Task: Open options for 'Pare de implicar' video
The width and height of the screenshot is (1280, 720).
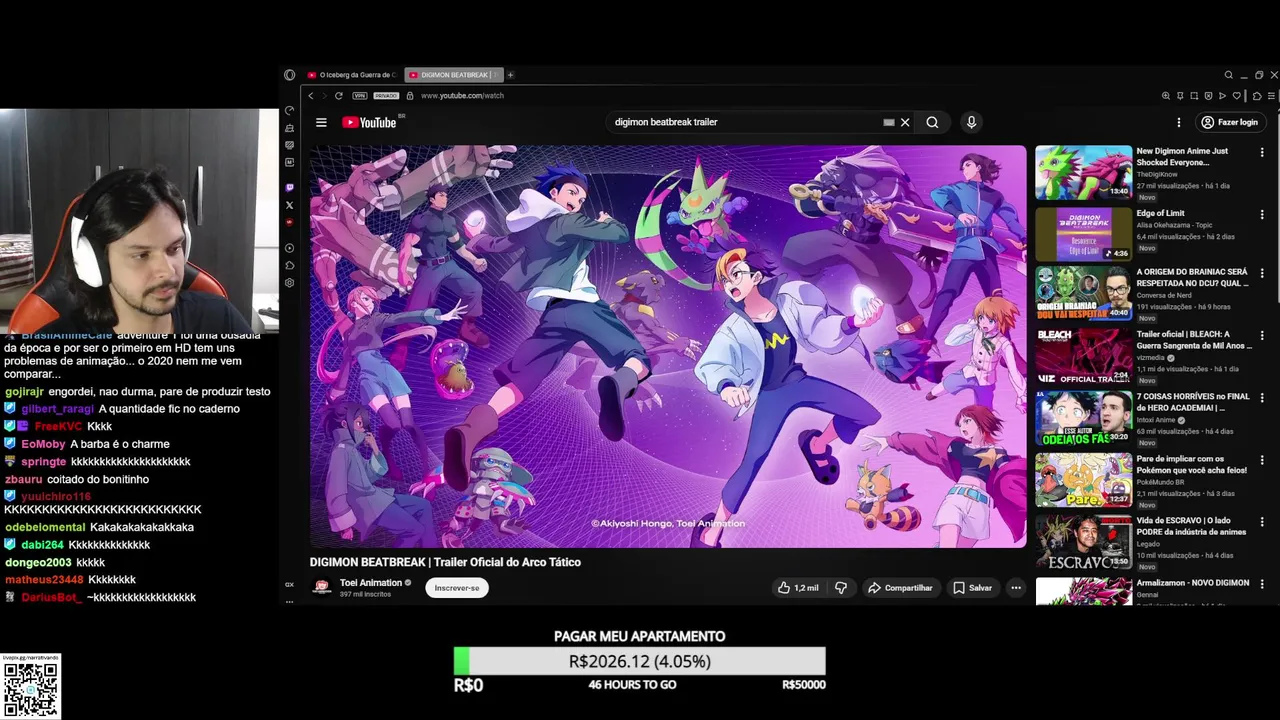Action: 1262,461
